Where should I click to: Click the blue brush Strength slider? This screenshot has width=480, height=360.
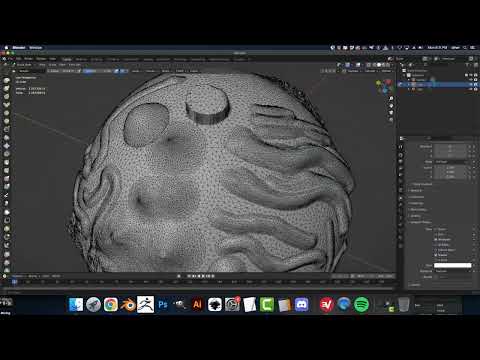97,71
